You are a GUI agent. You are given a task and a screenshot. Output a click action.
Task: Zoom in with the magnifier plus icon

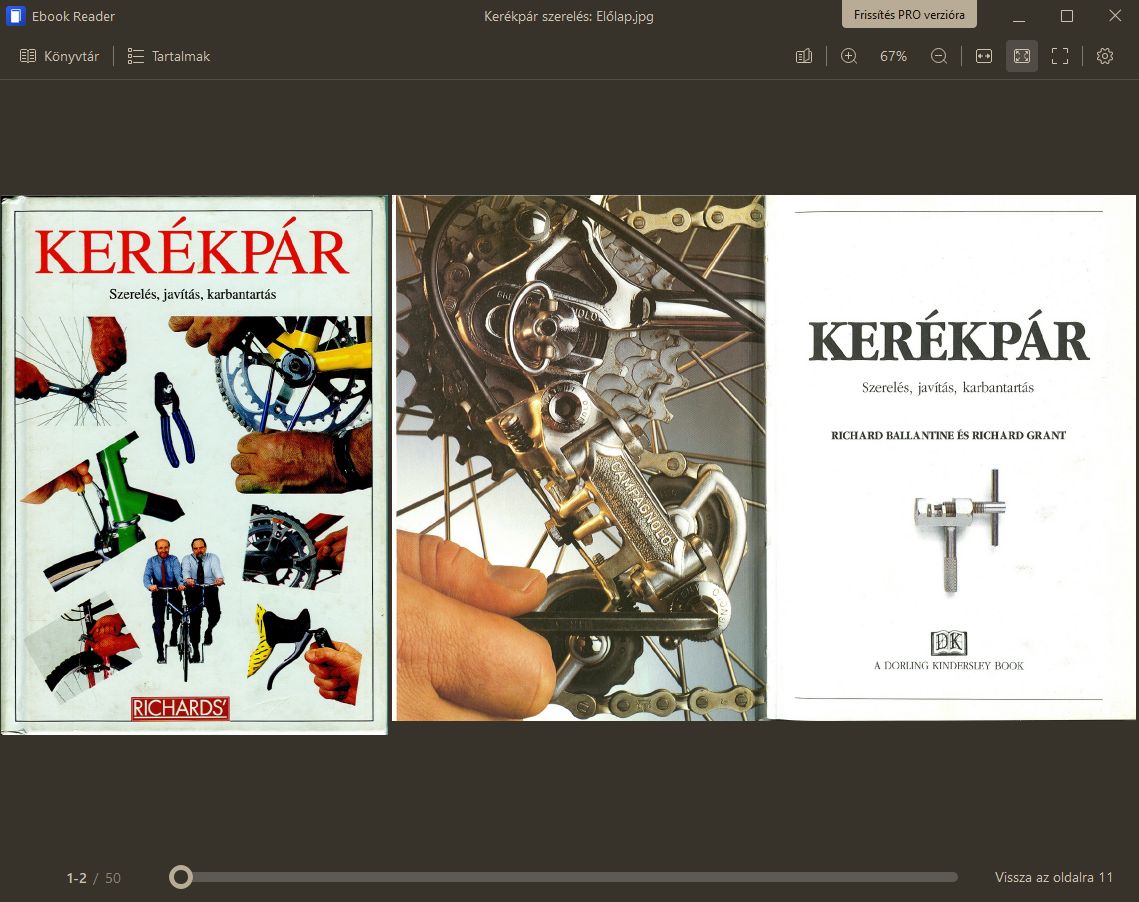coord(848,56)
